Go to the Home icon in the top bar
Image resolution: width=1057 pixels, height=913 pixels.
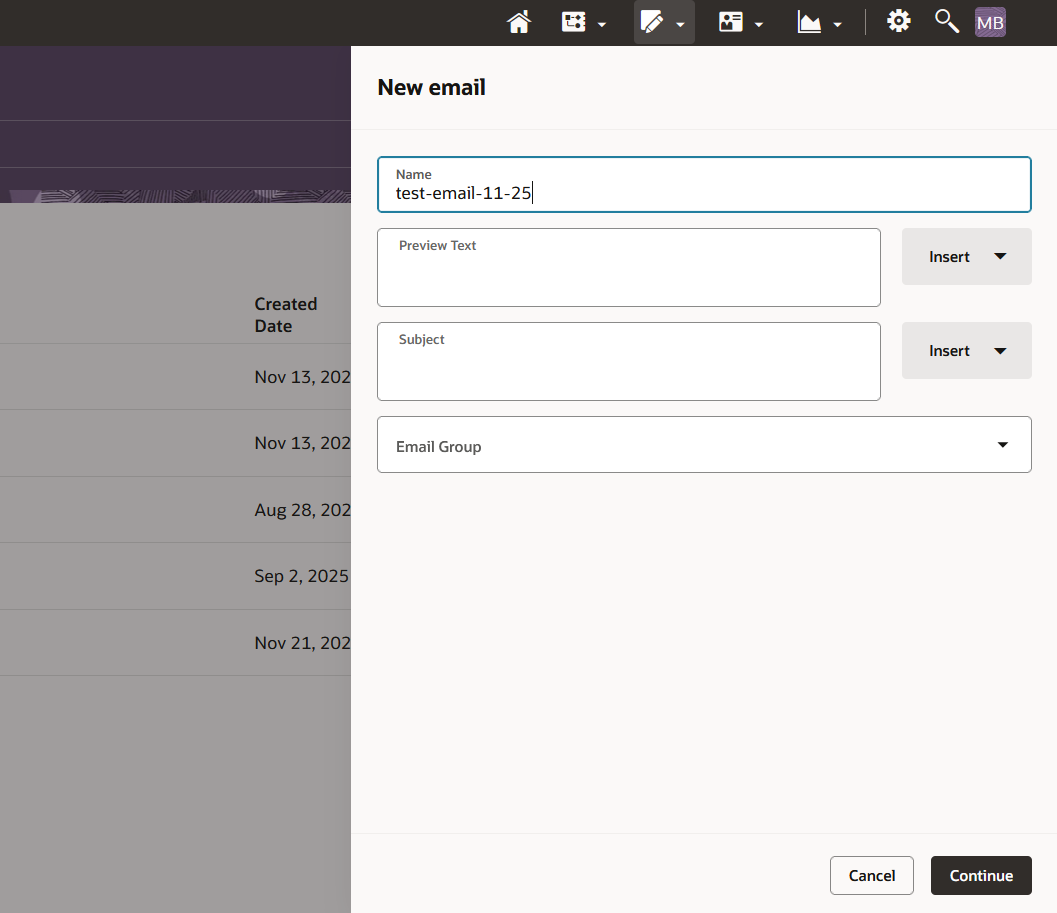[519, 22]
